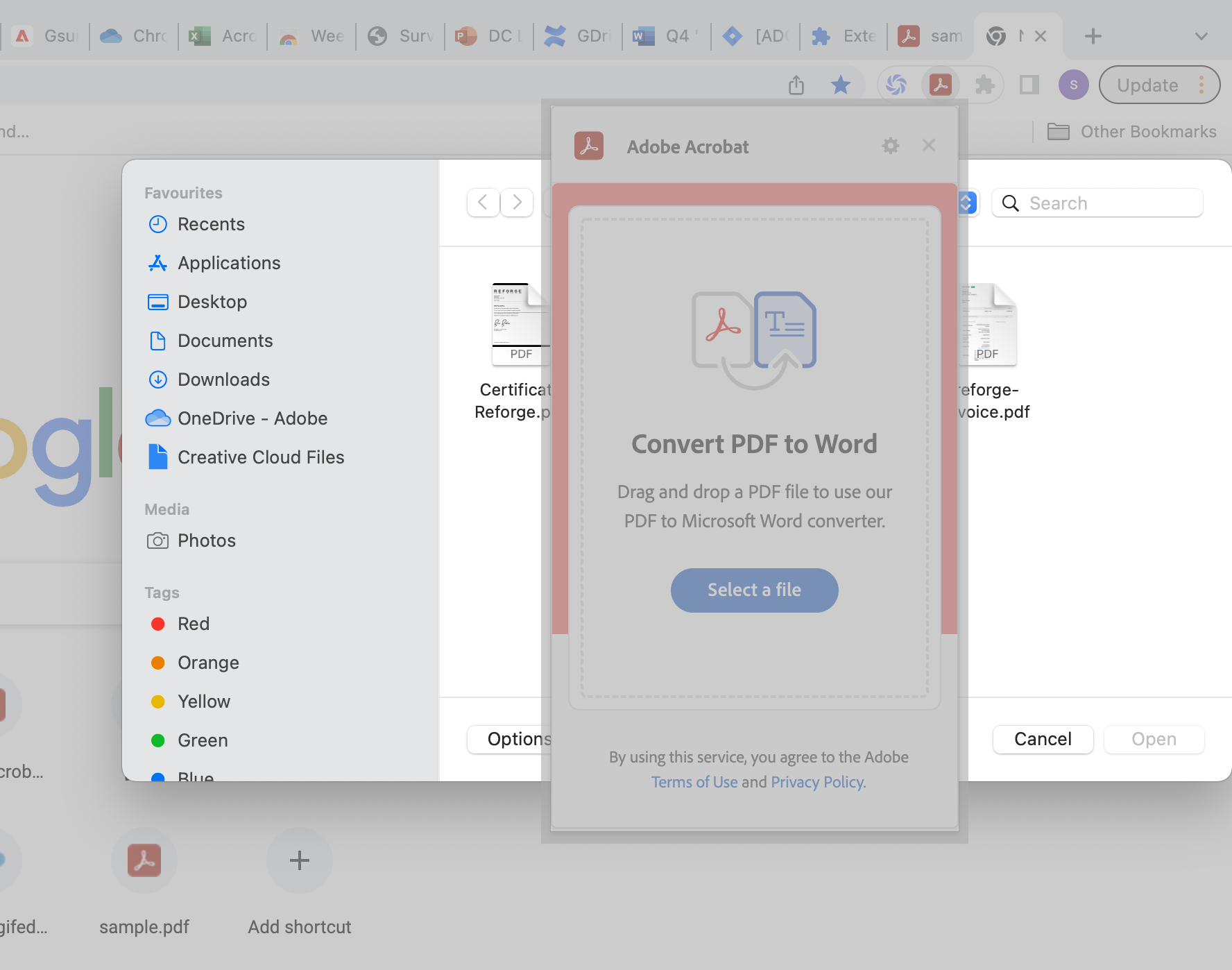Click the Acrobat logo in popup header
Screen dimensions: 1232x970
coord(589,146)
